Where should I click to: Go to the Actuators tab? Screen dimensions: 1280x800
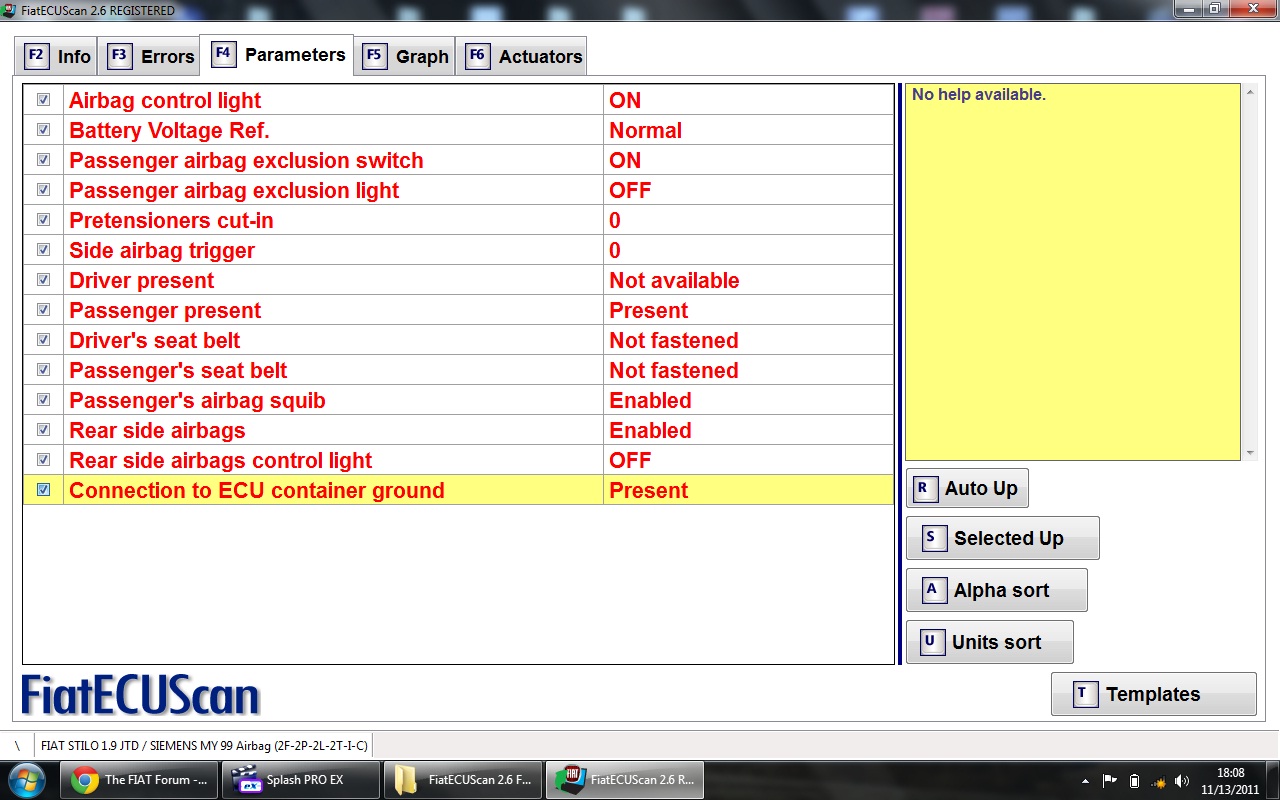coord(521,56)
